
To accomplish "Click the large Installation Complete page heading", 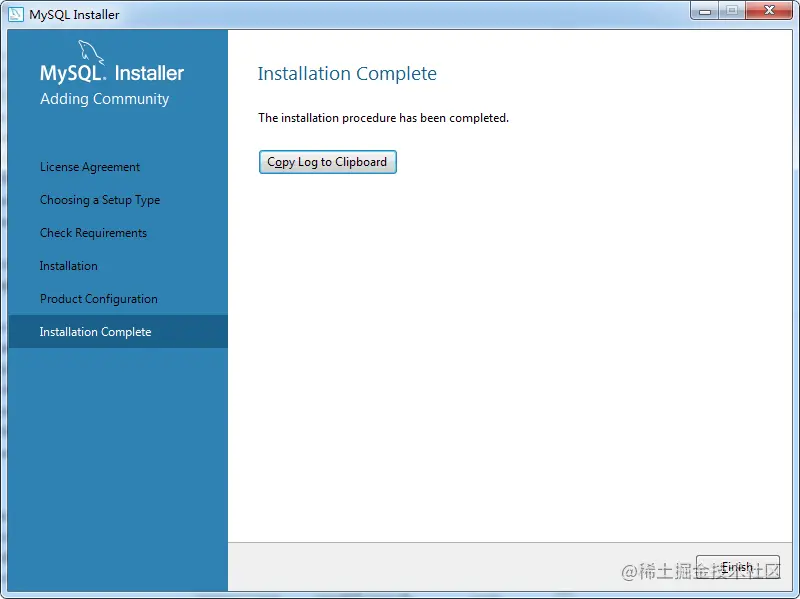I will coord(347,74).
